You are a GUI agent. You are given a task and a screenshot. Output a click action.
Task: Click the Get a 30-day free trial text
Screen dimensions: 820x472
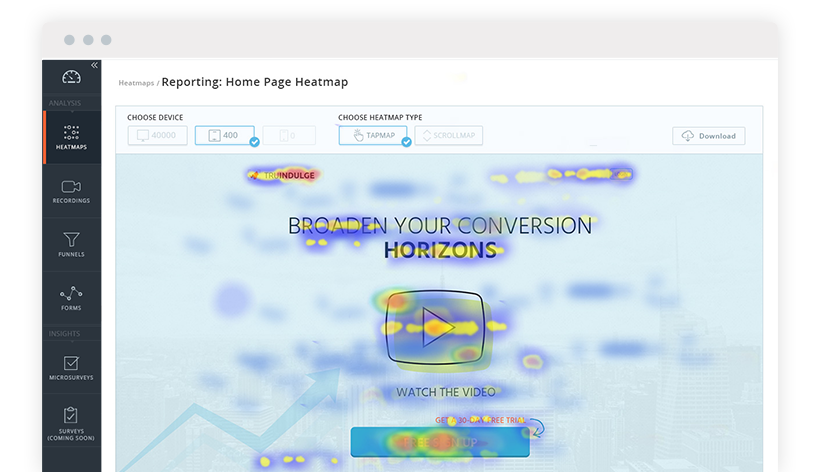pyautogui.click(x=480, y=420)
